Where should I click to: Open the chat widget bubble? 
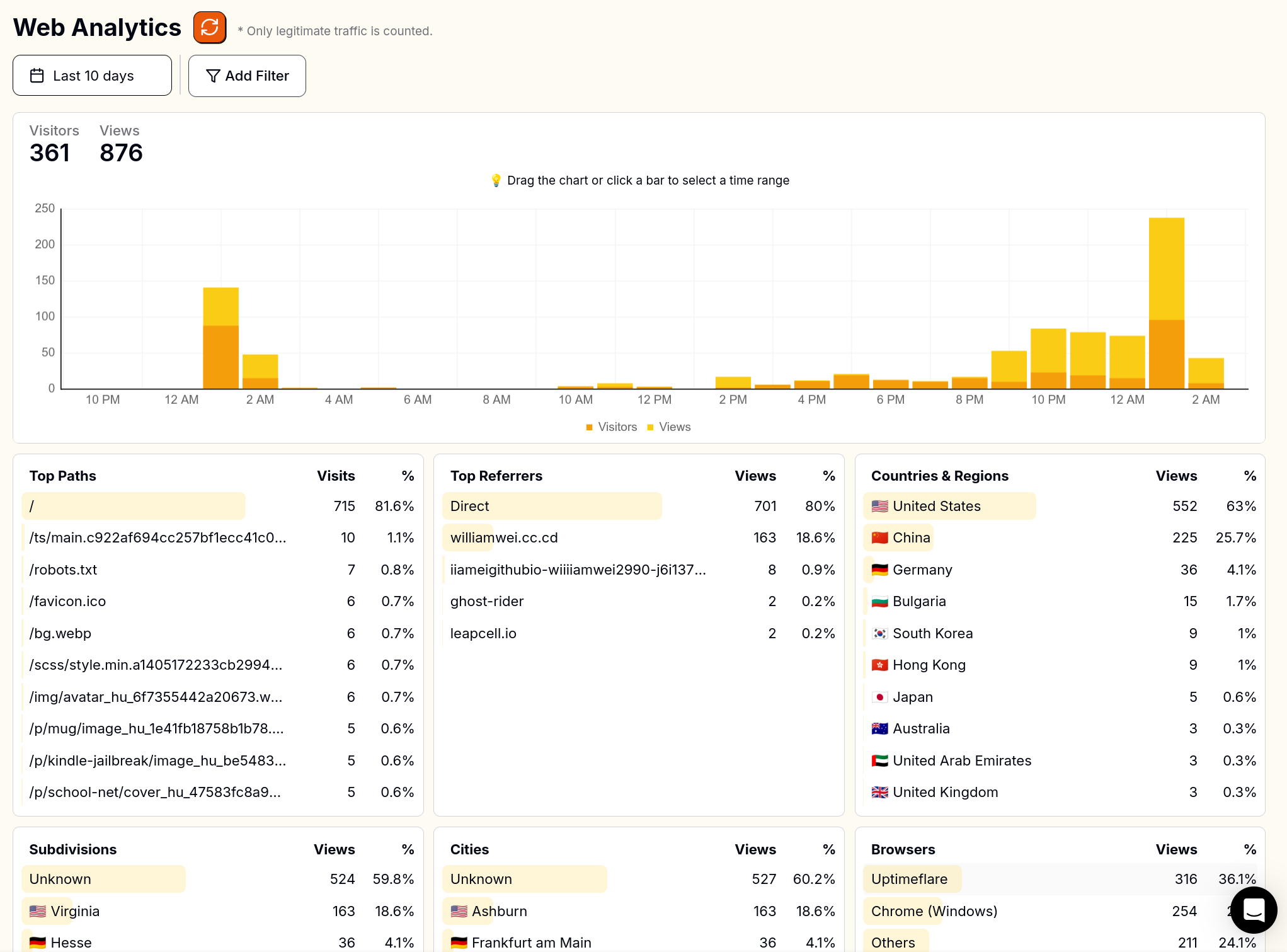point(1253,910)
